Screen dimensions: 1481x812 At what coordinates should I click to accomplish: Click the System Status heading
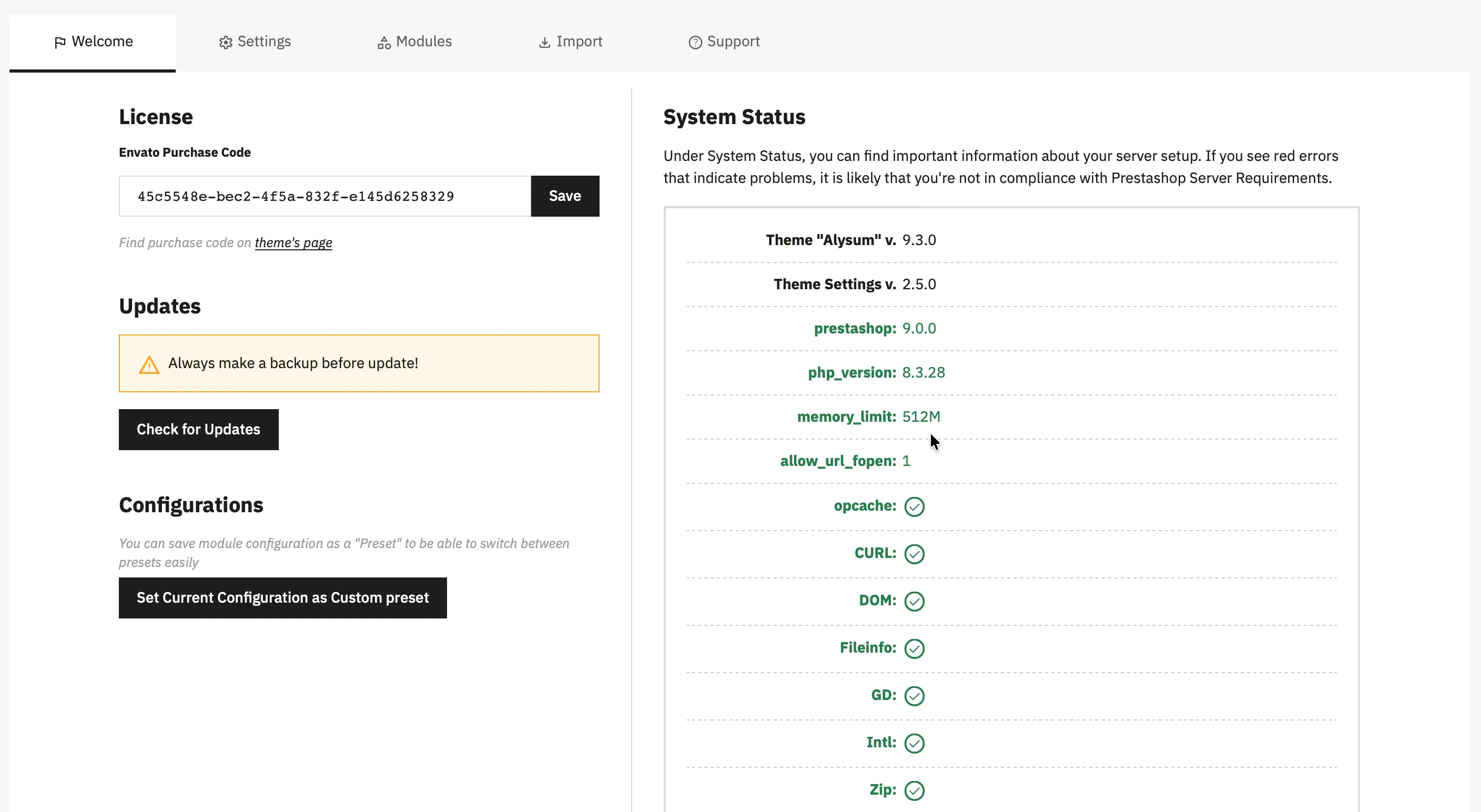pyautogui.click(x=734, y=117)
